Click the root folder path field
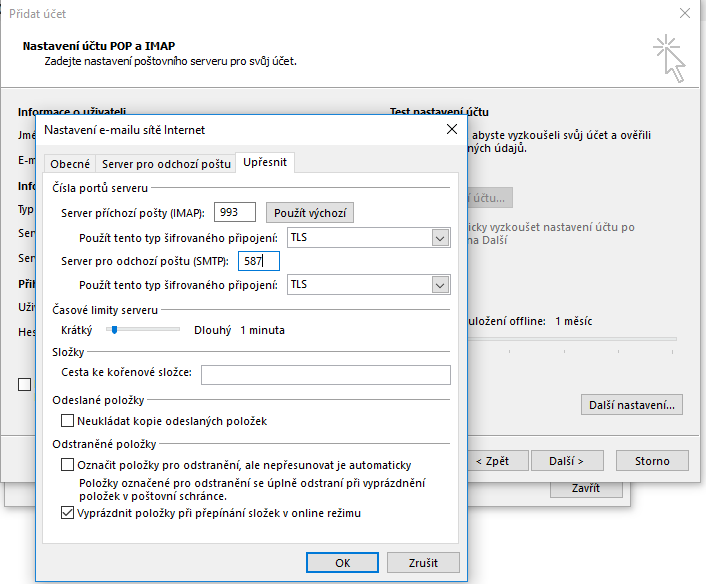This screenshot has width=706, height=584. pos(325,375)
